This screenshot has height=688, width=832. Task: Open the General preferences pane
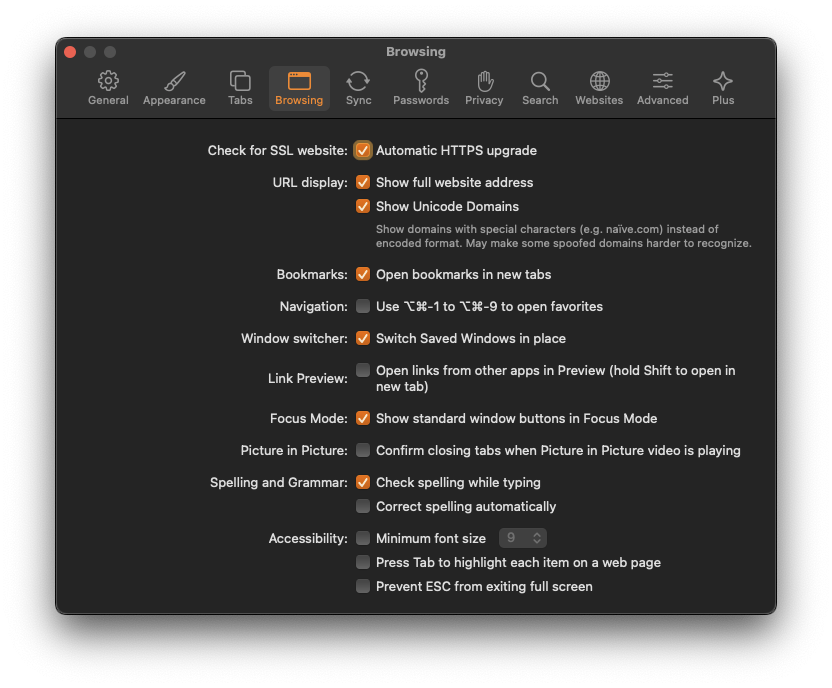tap(108, 88)
